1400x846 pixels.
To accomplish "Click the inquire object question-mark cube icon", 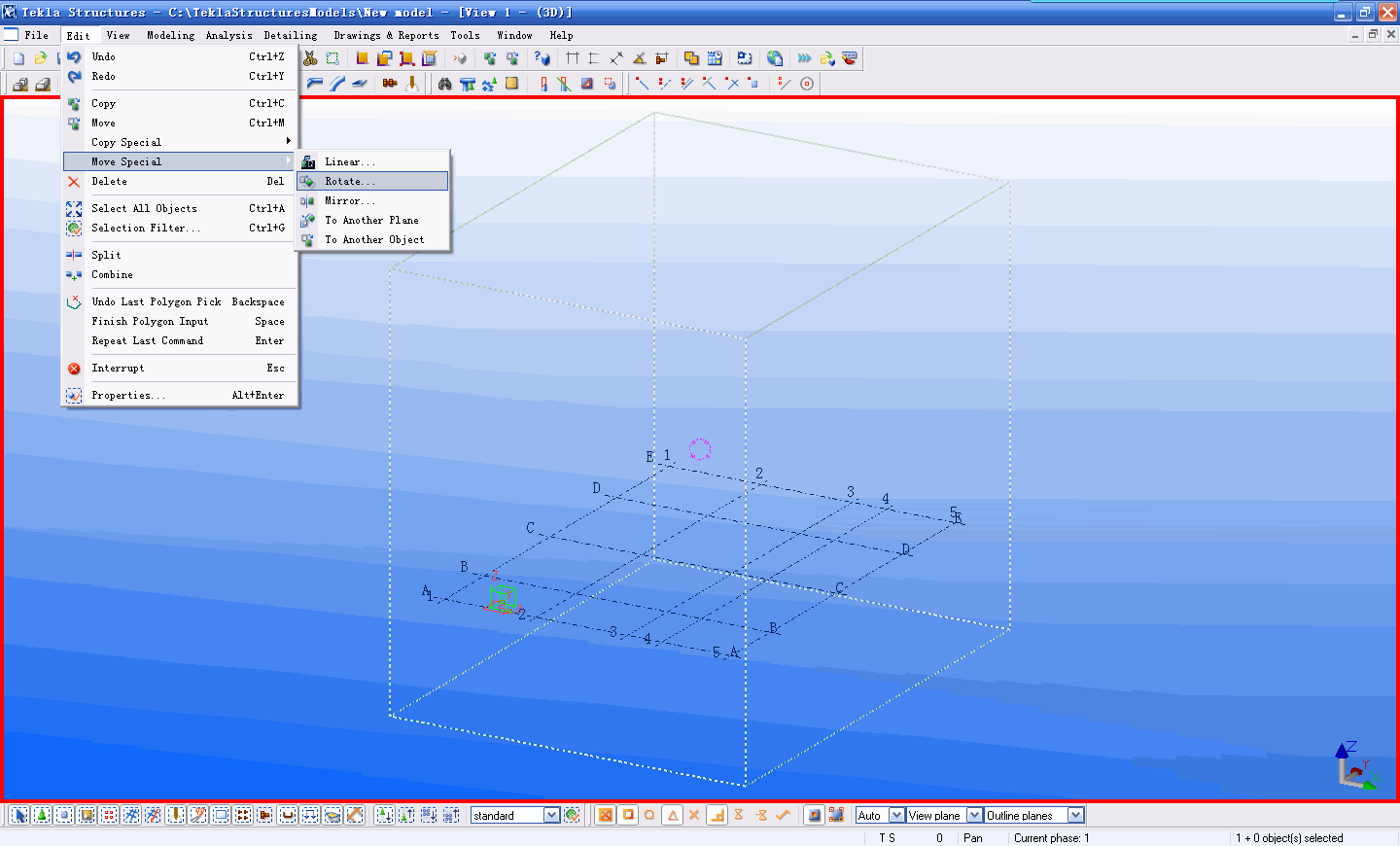I will click(x=542, y=58).
